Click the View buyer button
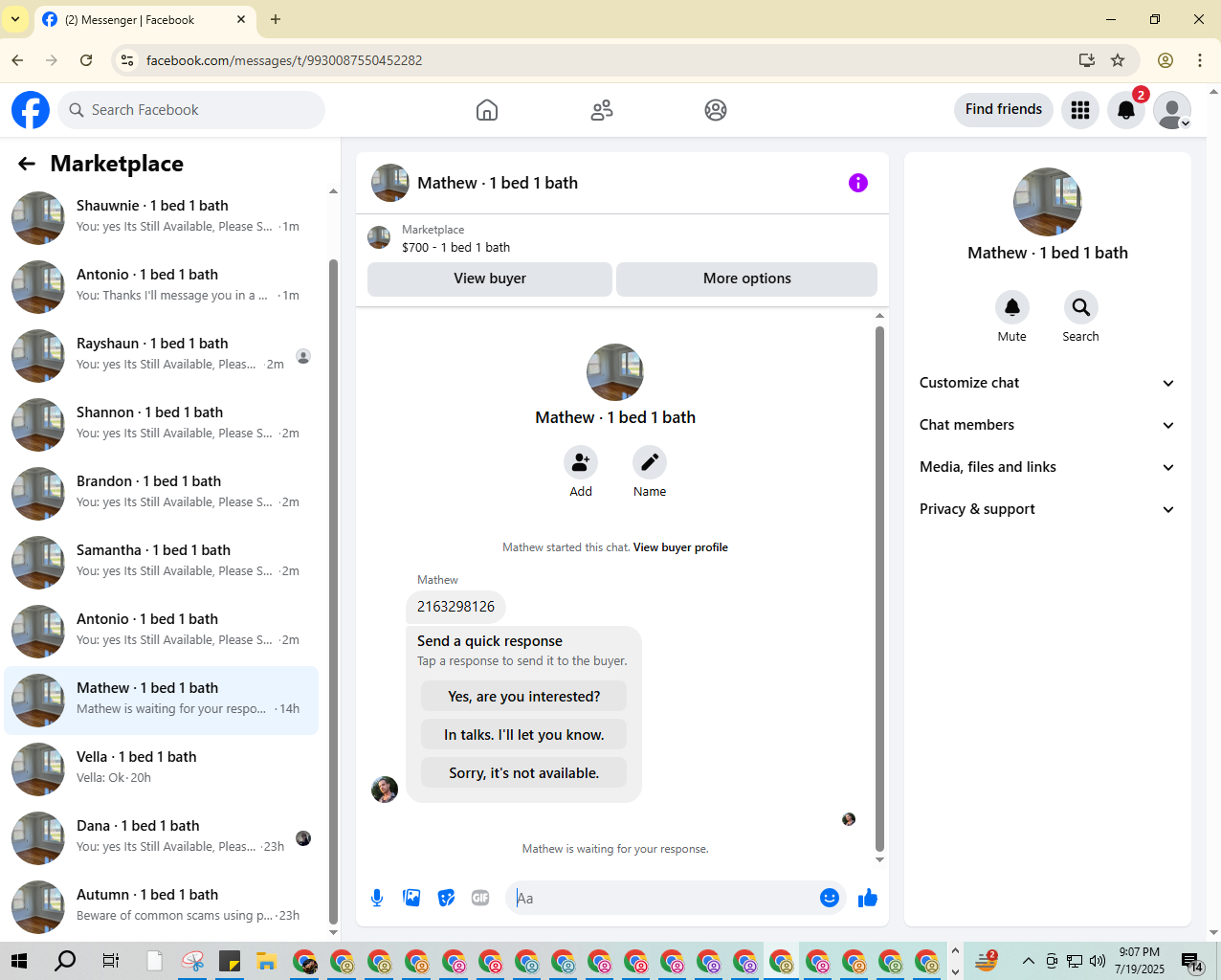Screen dimensions: 1221x980 pyautogui.click(x=490, y=278)
